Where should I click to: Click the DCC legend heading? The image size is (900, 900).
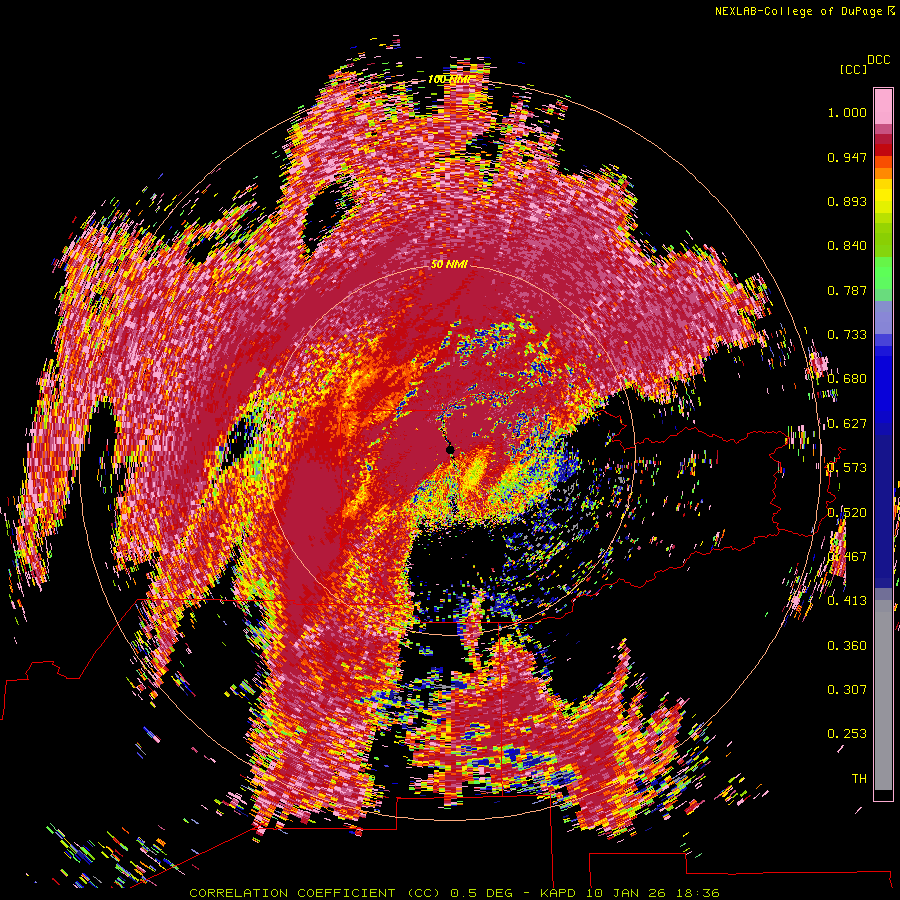click(878, 60)
